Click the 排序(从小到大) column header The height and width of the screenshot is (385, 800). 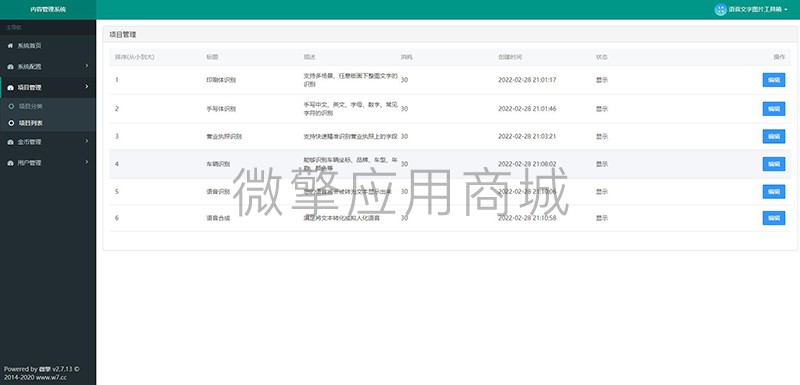pyautogui.click(x=135, y=57)
